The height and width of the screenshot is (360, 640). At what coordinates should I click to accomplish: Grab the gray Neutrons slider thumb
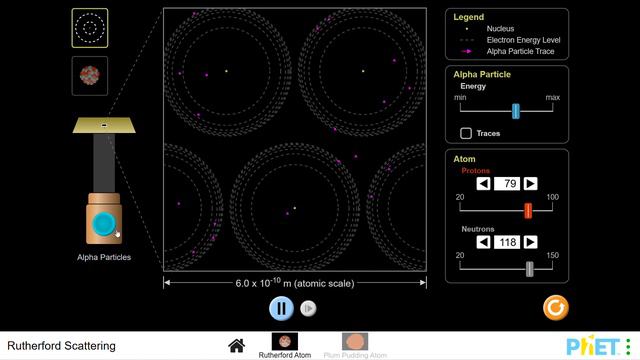529,269
